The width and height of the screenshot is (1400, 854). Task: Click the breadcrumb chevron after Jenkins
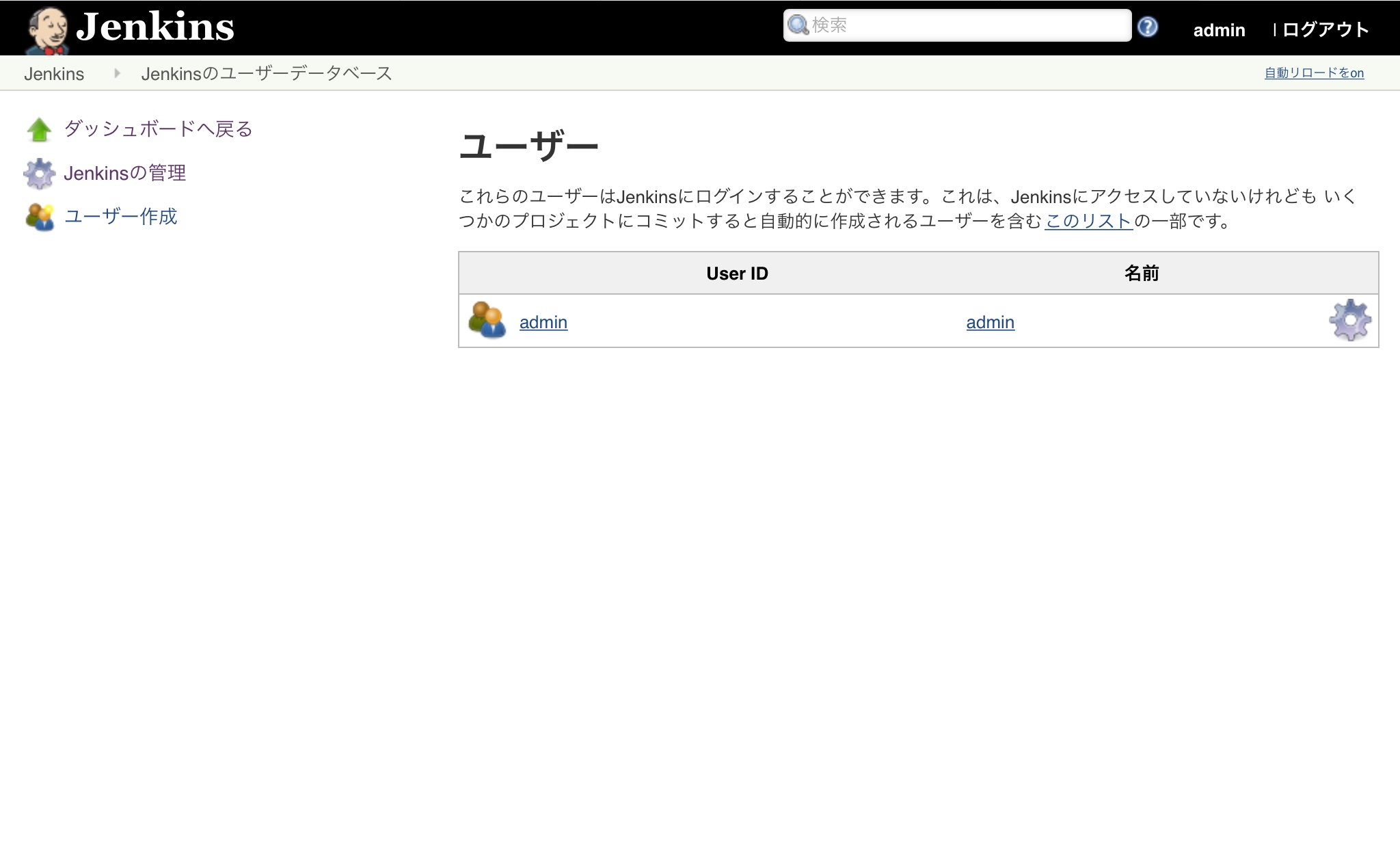tap(116, 73)
